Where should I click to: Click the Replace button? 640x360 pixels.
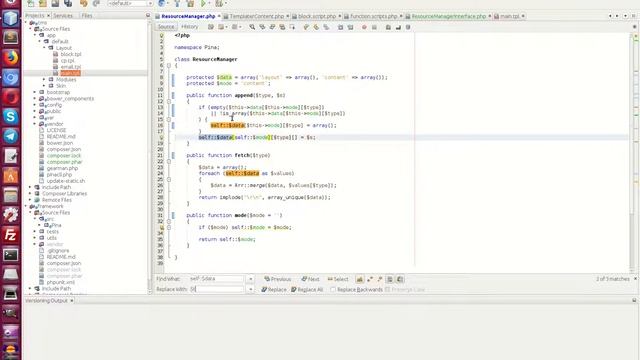[x=274, y=289]
